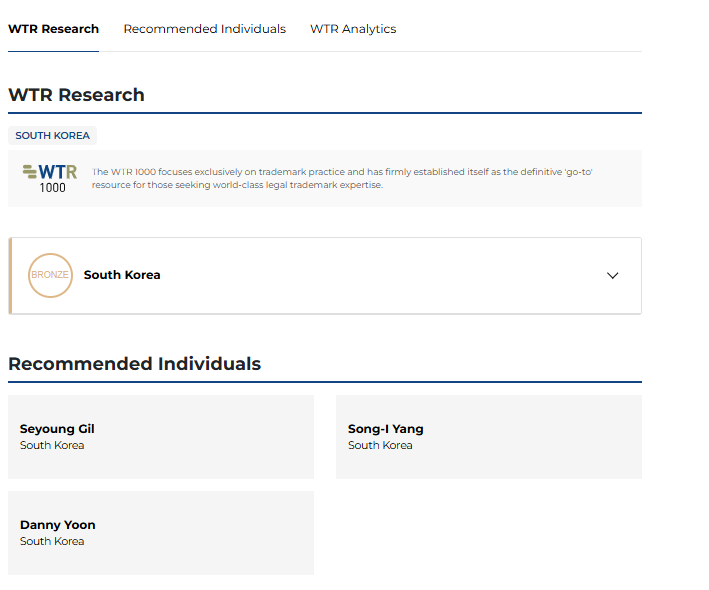Screen dimensions: 709x590
Task: Select the SOUTH KOREA jurisdiction tag
Action: [52, 136]
